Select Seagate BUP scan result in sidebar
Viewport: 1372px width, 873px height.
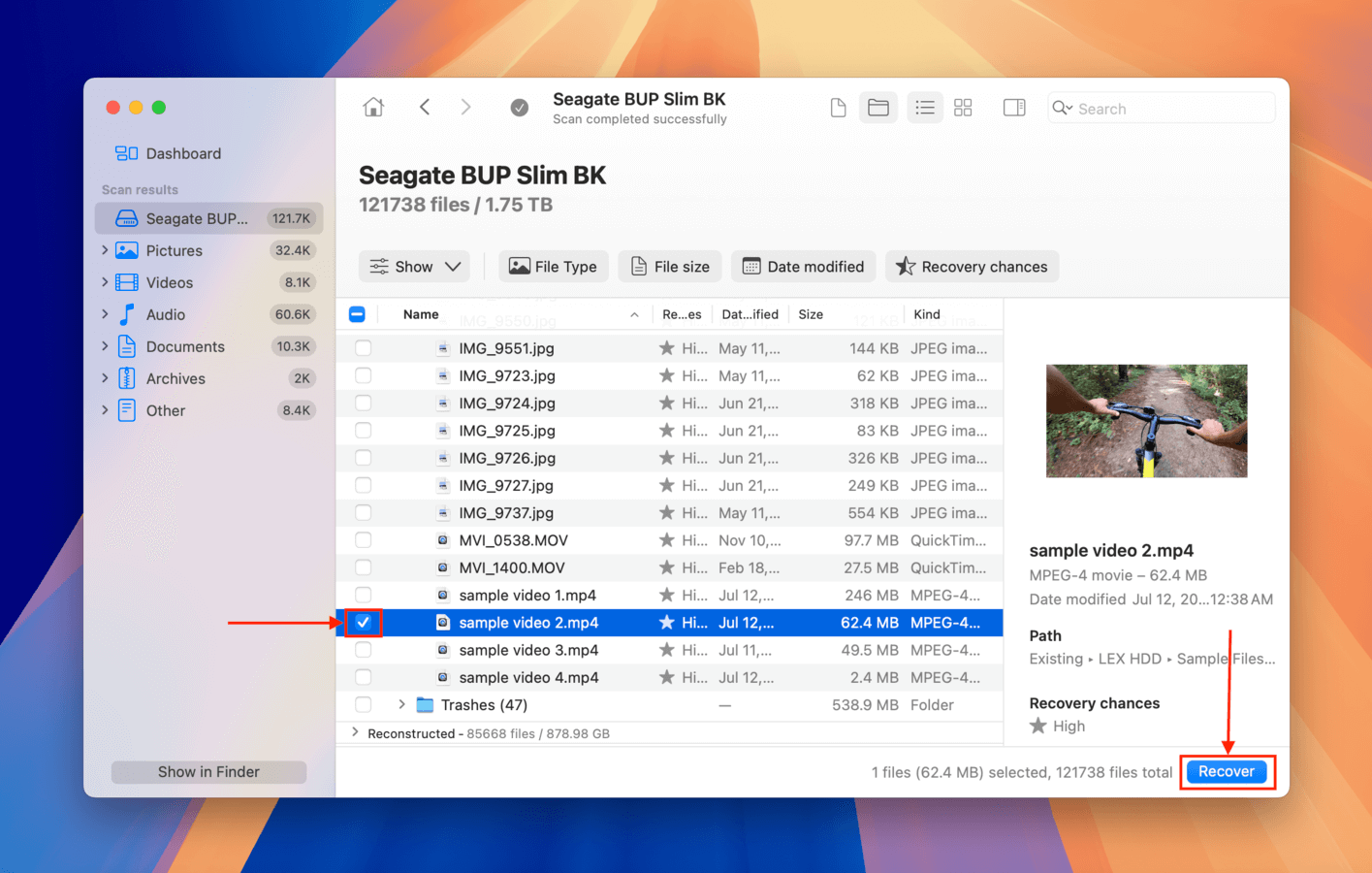point(208,218)
